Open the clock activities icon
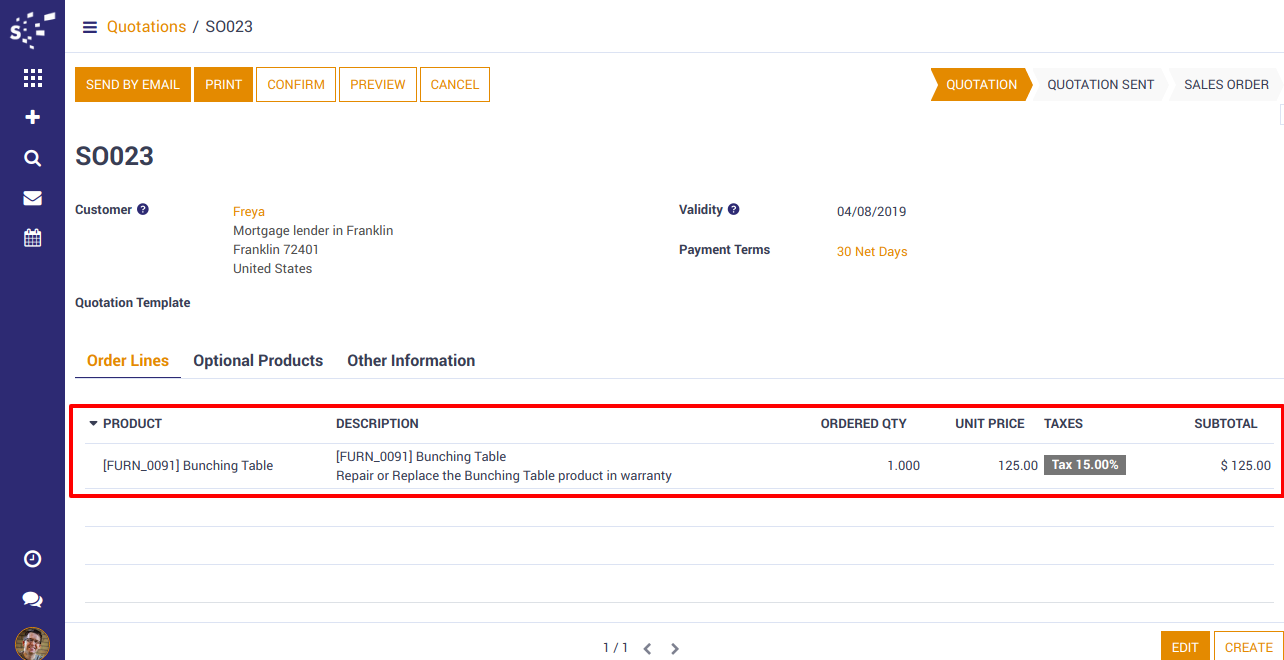 click(32, 559)
